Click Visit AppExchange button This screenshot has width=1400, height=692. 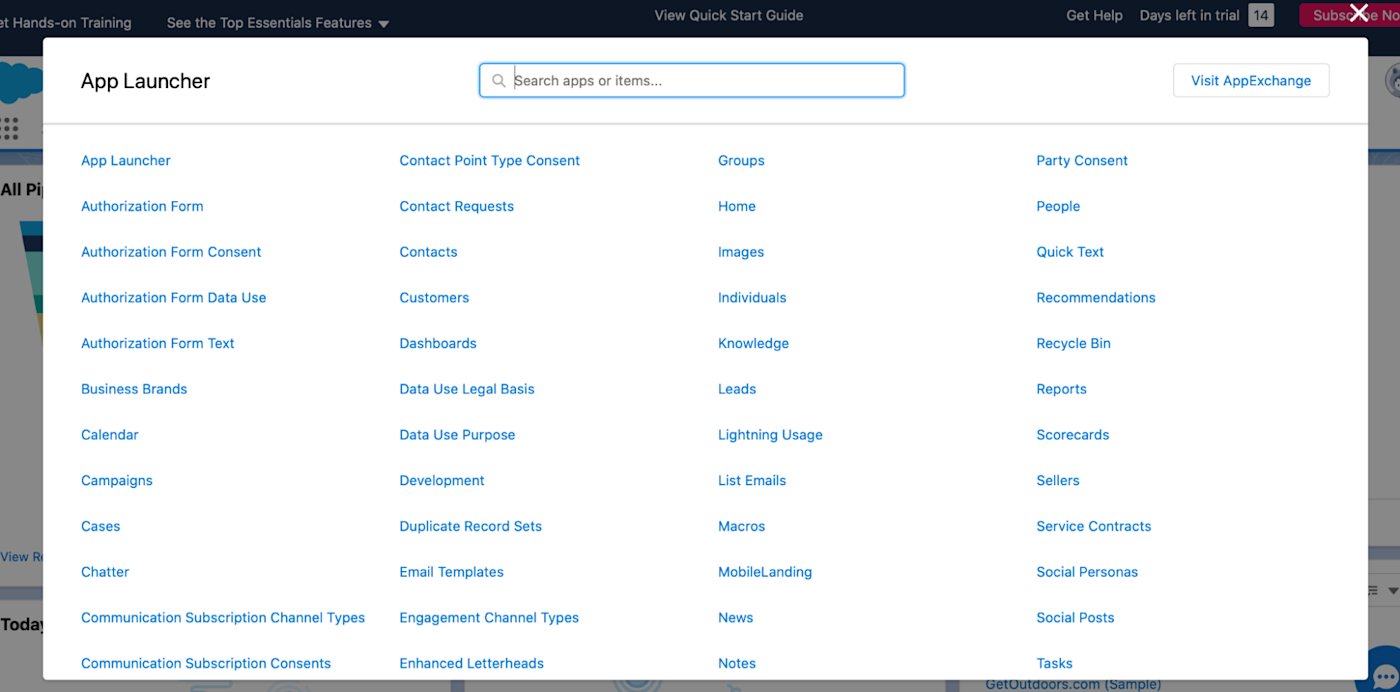pos(1251,81)
